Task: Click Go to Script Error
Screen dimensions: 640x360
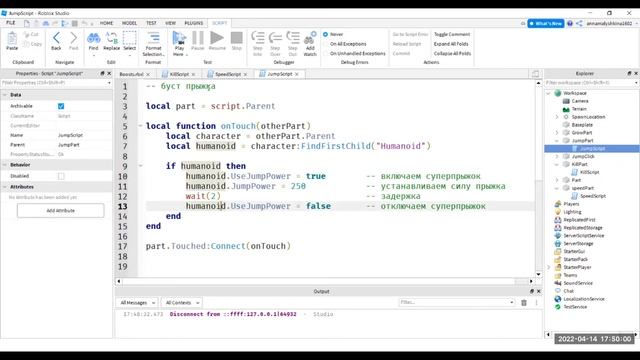Action: (410, 34)
